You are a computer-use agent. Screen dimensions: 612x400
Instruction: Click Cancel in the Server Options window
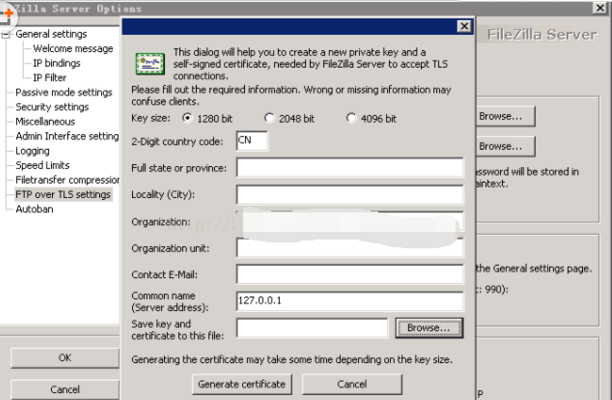(65, 389)
